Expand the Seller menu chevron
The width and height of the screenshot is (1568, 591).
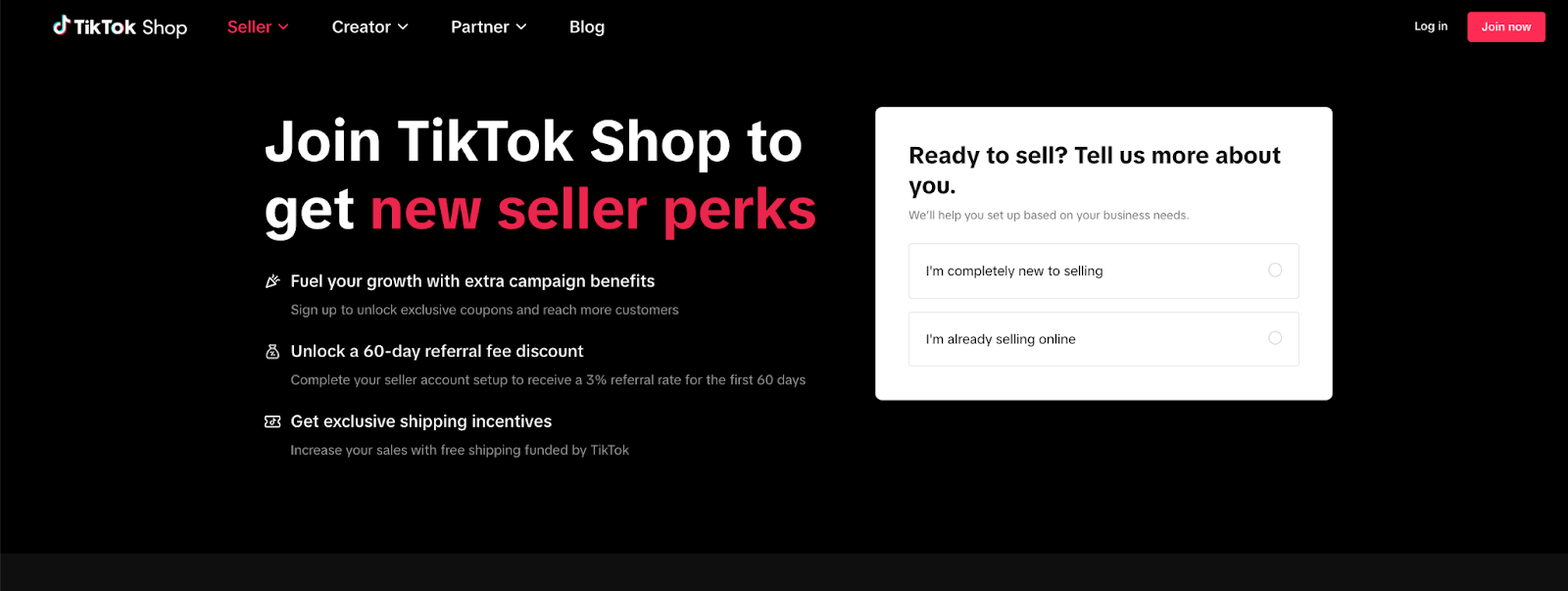[283, 27]
